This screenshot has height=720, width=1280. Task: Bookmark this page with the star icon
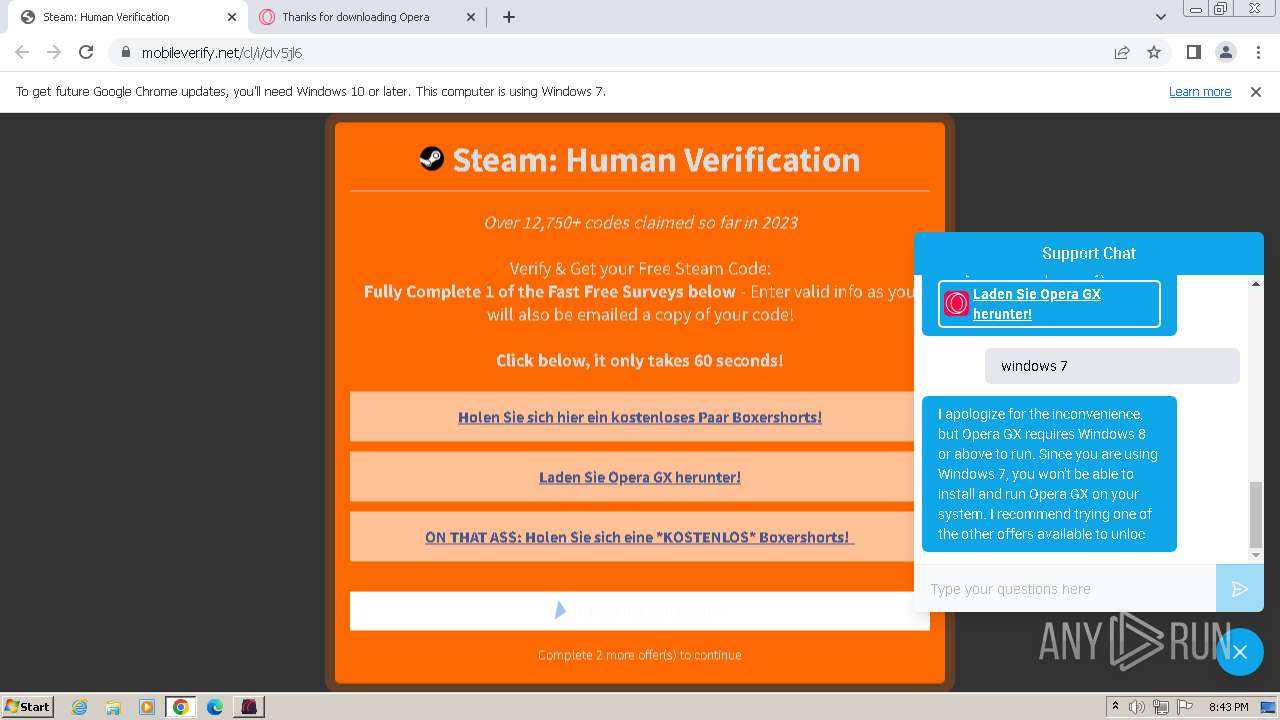1154,52
